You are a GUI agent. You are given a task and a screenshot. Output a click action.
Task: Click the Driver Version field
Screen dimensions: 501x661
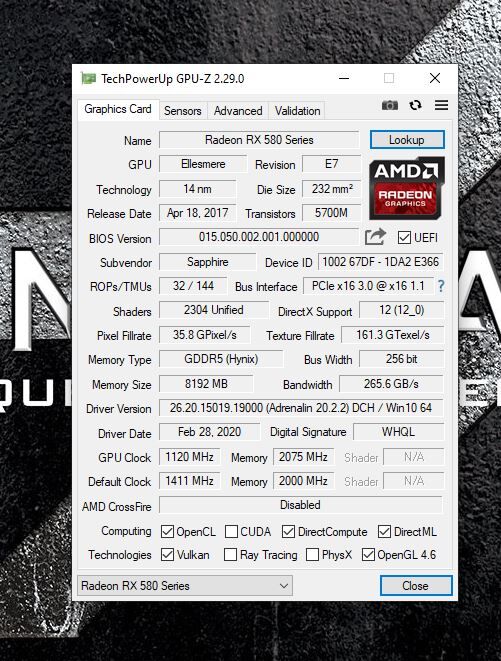[301, 408]
